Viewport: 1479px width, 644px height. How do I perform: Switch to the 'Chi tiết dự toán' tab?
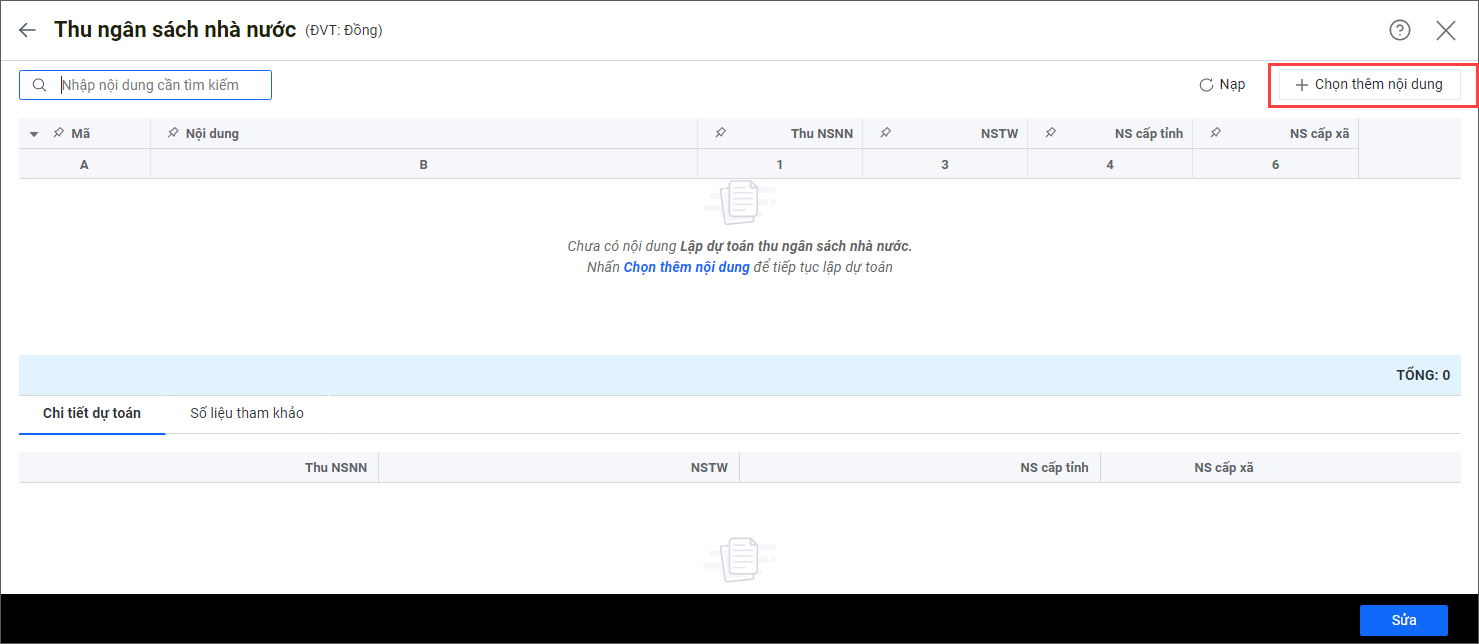click(92, 413)
